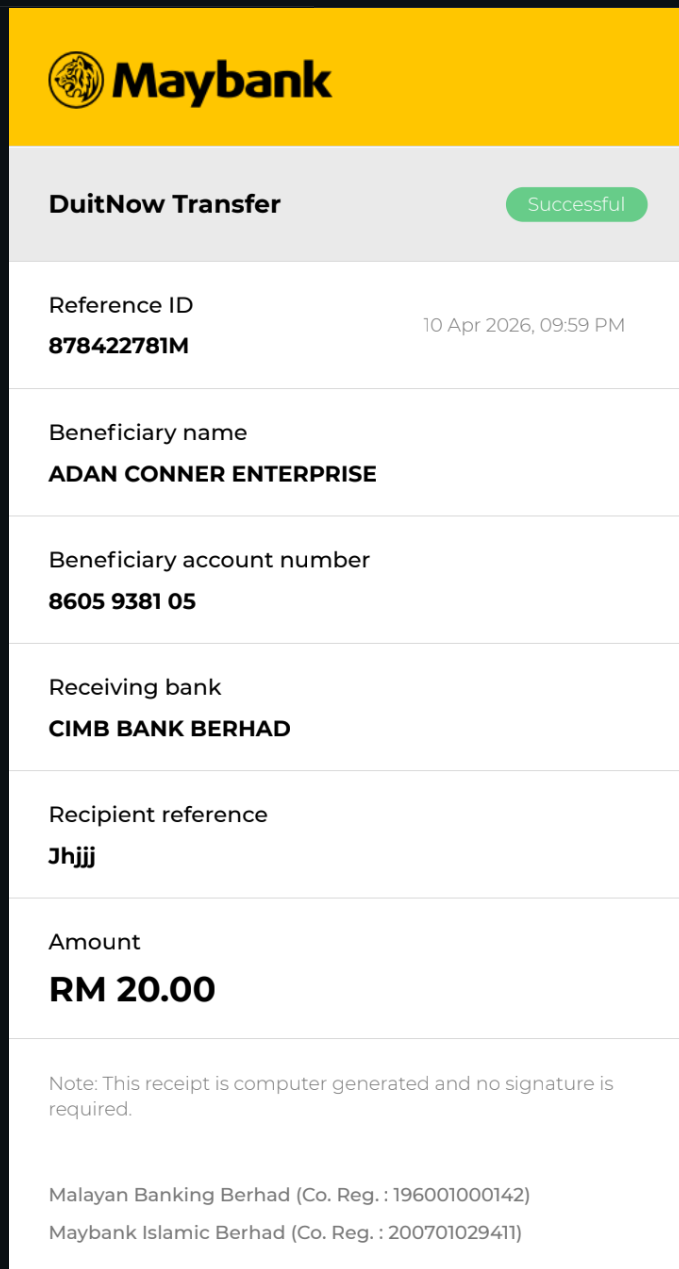Select CIMB BANK BERHAD text

(x=169, y=729)
